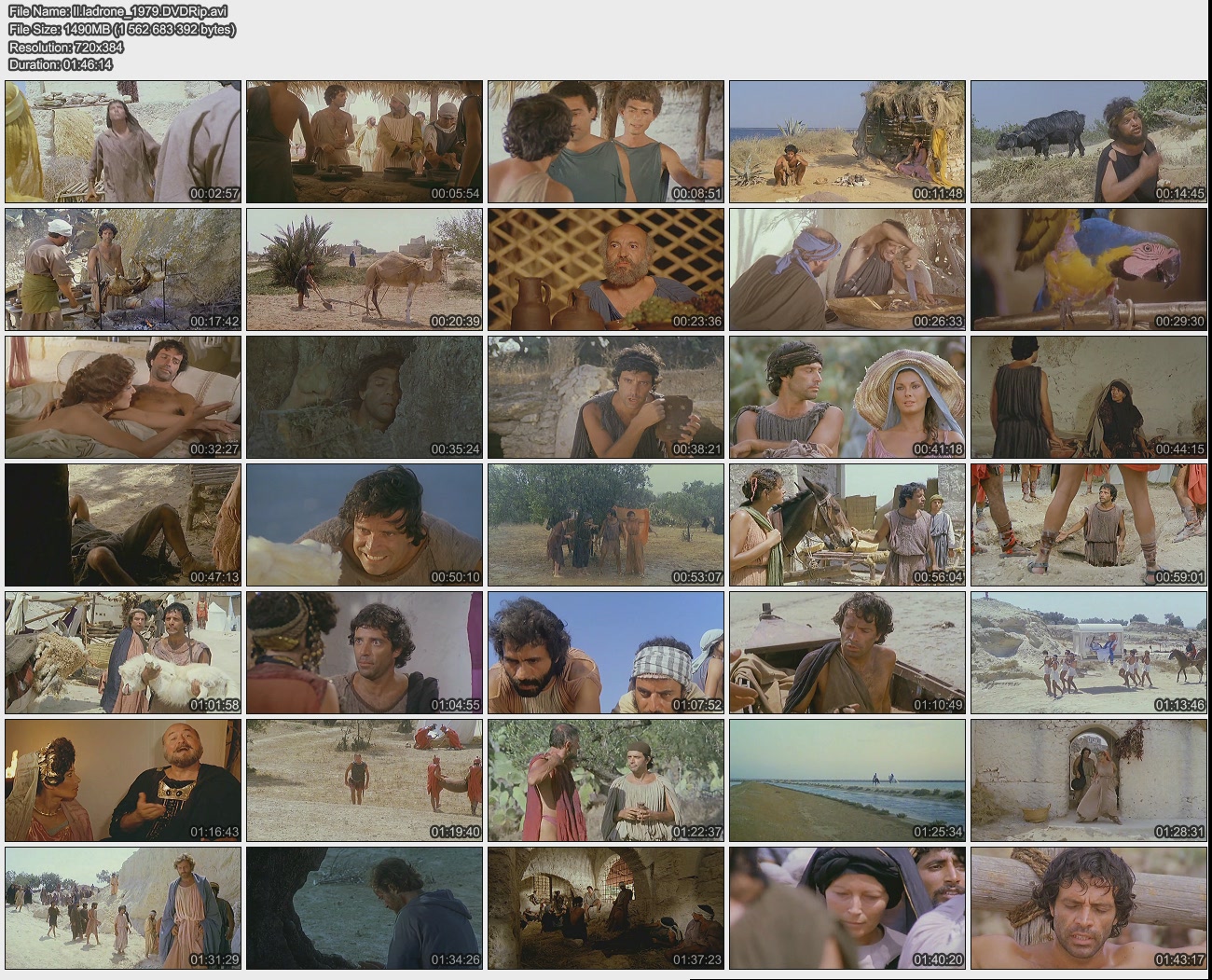Open the thumbnail timestamped 01:16:43
Image resolution: width=1212 pixels, height=980 pixels.
[122, 780]
